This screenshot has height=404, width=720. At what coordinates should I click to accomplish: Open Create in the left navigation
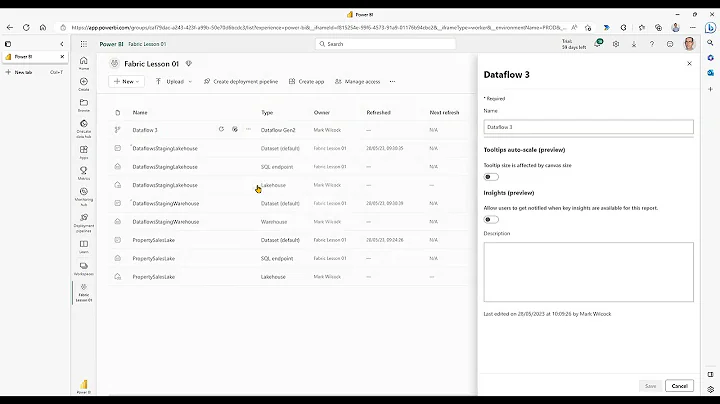pyautogui.click(x=84, y=84)
